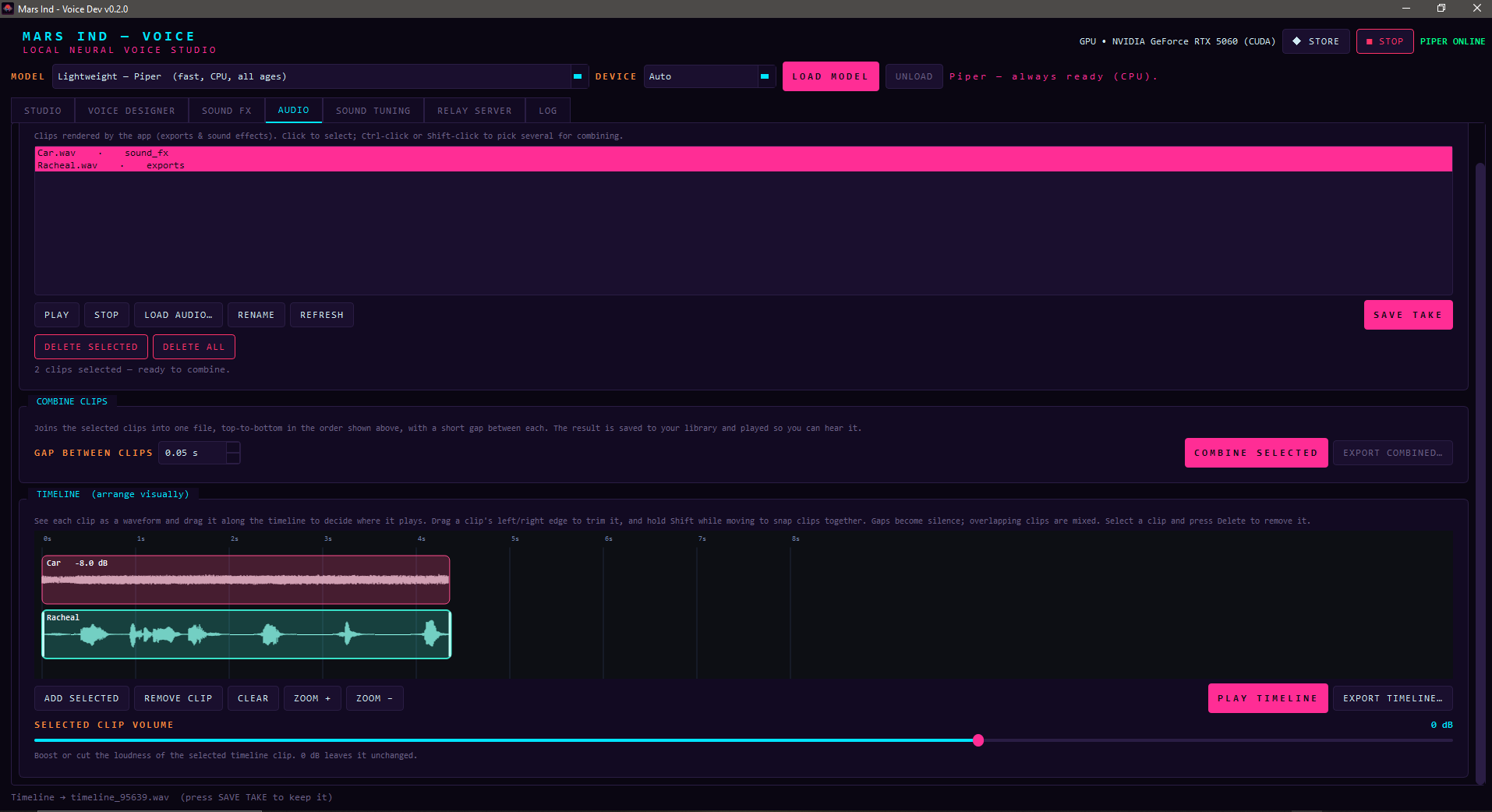
Task: Click the UNLOAD button
Action: tap(914, 76)
